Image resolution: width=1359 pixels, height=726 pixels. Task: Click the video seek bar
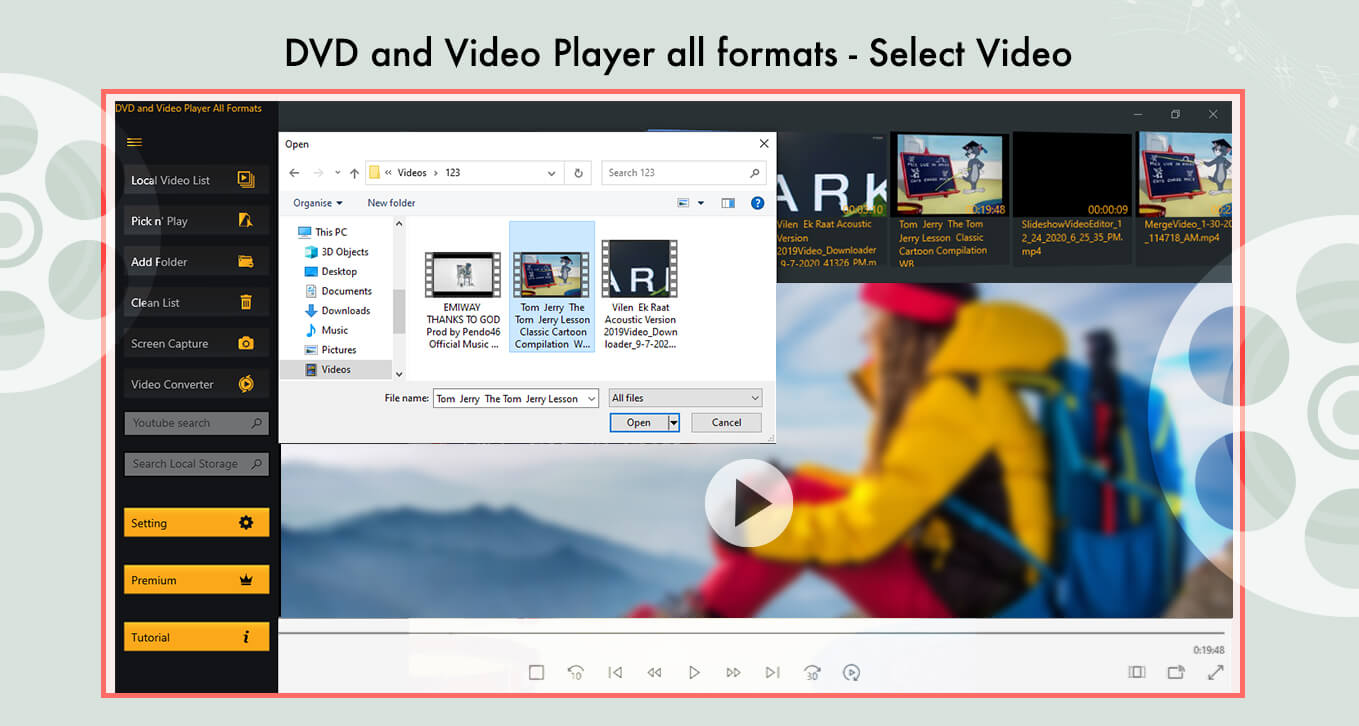[x=752, y=633]
